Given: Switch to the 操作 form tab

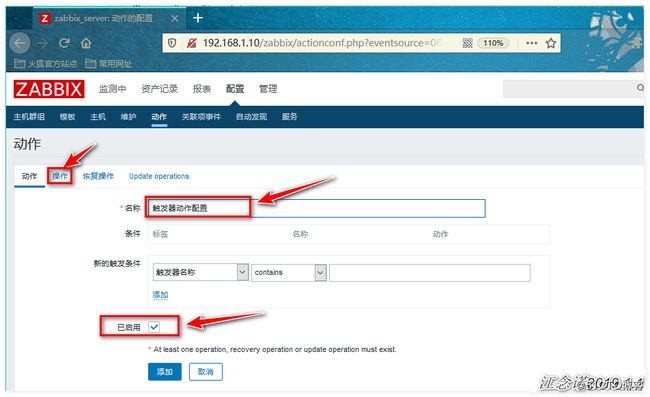Looking at the screenshot, I should [60, 176].
